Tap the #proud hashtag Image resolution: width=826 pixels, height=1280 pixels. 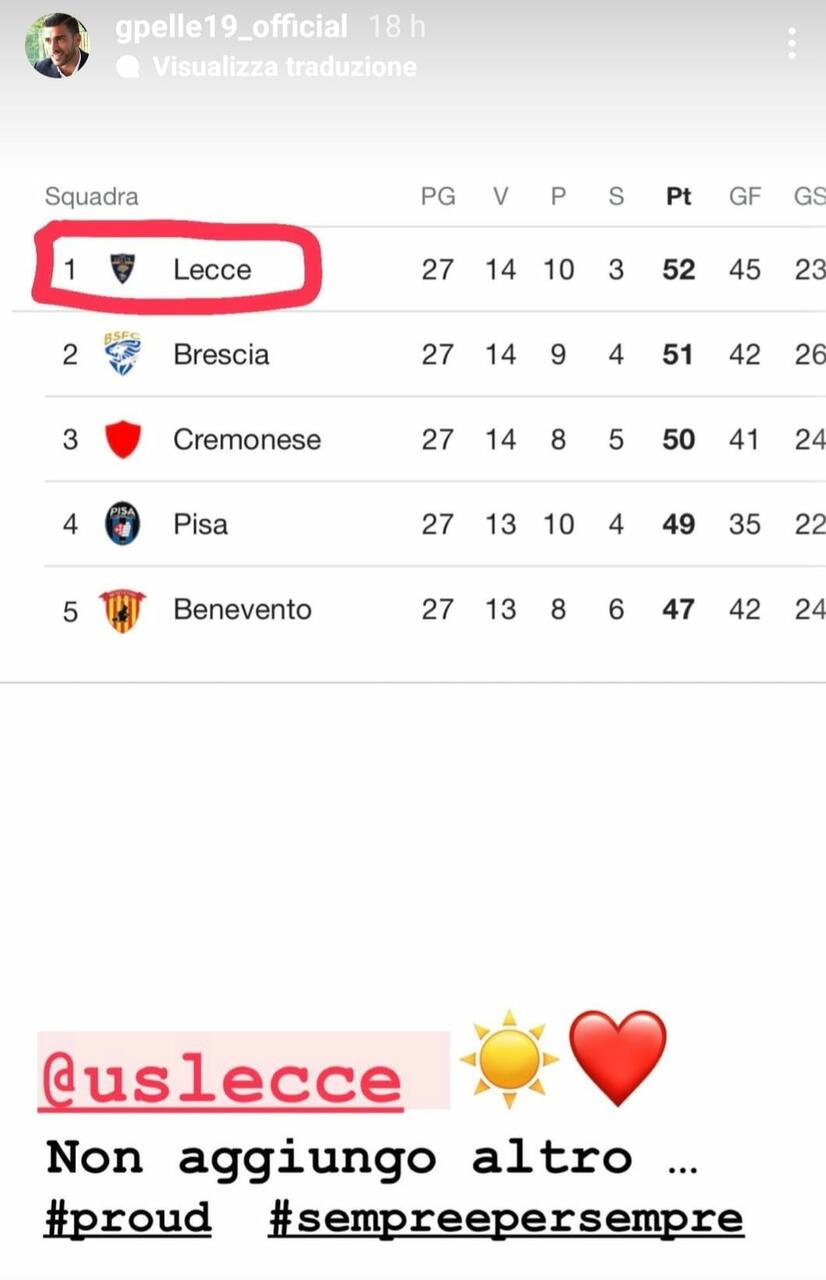coord(129,1218)
